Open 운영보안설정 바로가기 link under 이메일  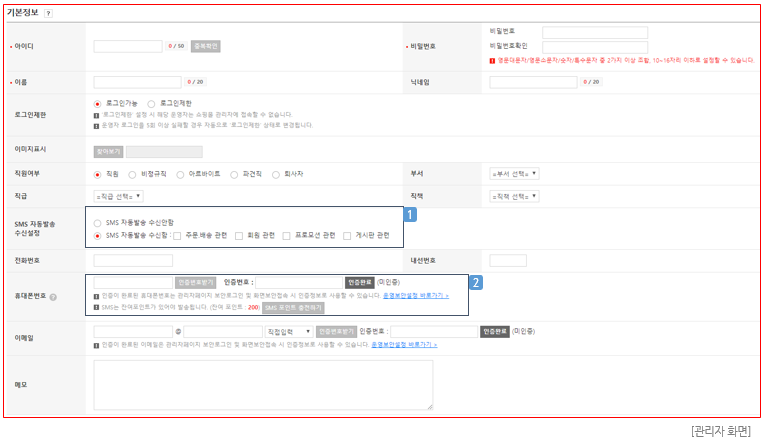point(404,345)
